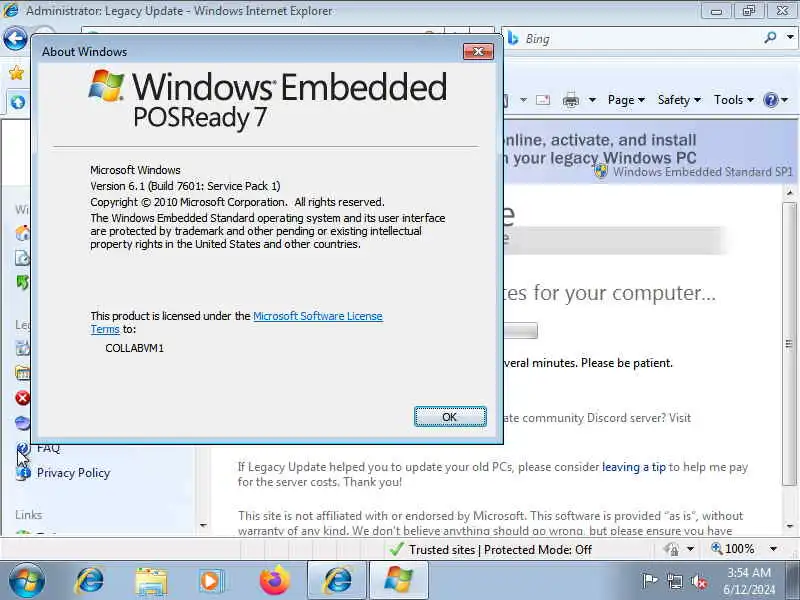This screenshot has width=800, height=600.
Task: Click the red X icon in the sidebar
Action: click(22, 397)
